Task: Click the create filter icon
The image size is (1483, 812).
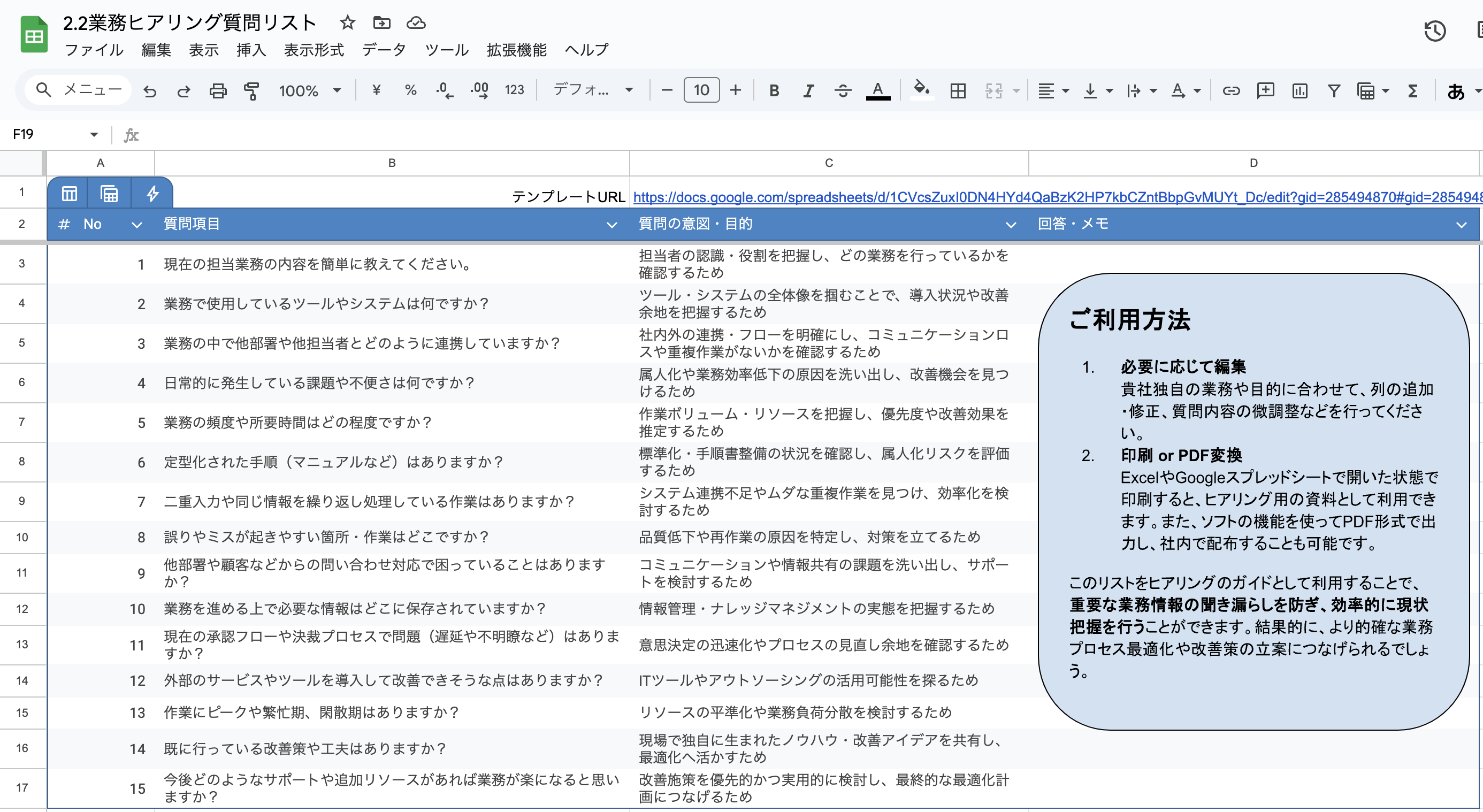Action: click(1333, 91)
